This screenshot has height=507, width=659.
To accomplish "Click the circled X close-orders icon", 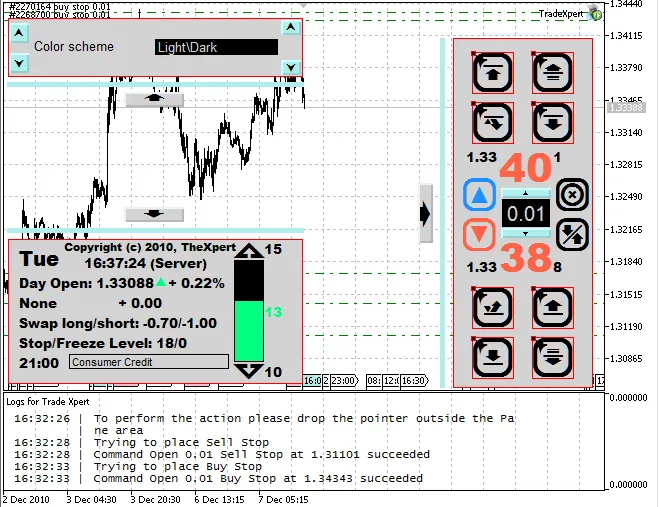I will [572, 194].
